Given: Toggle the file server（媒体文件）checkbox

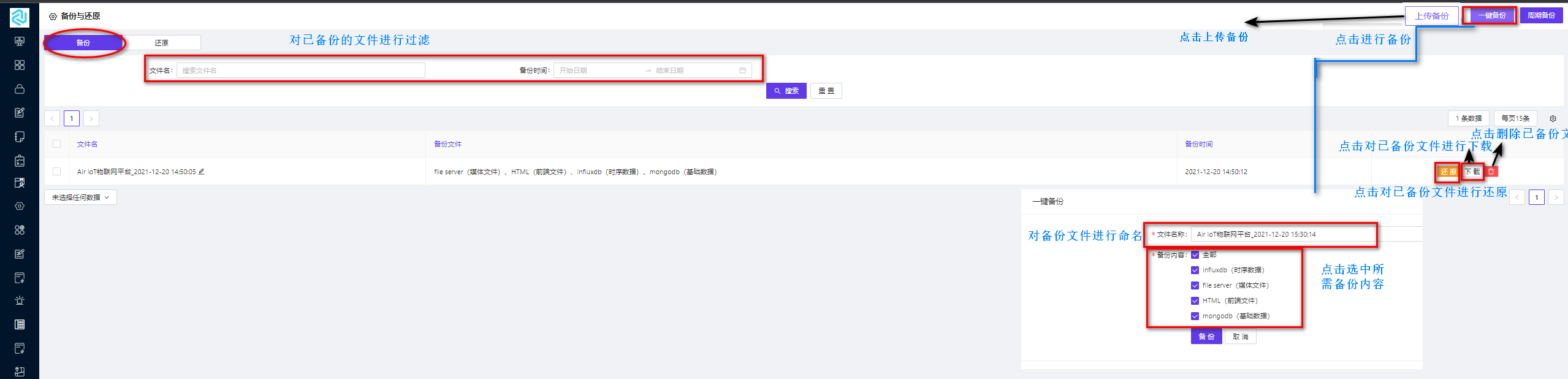Looking at the screenshot, I should point(1195,285).
